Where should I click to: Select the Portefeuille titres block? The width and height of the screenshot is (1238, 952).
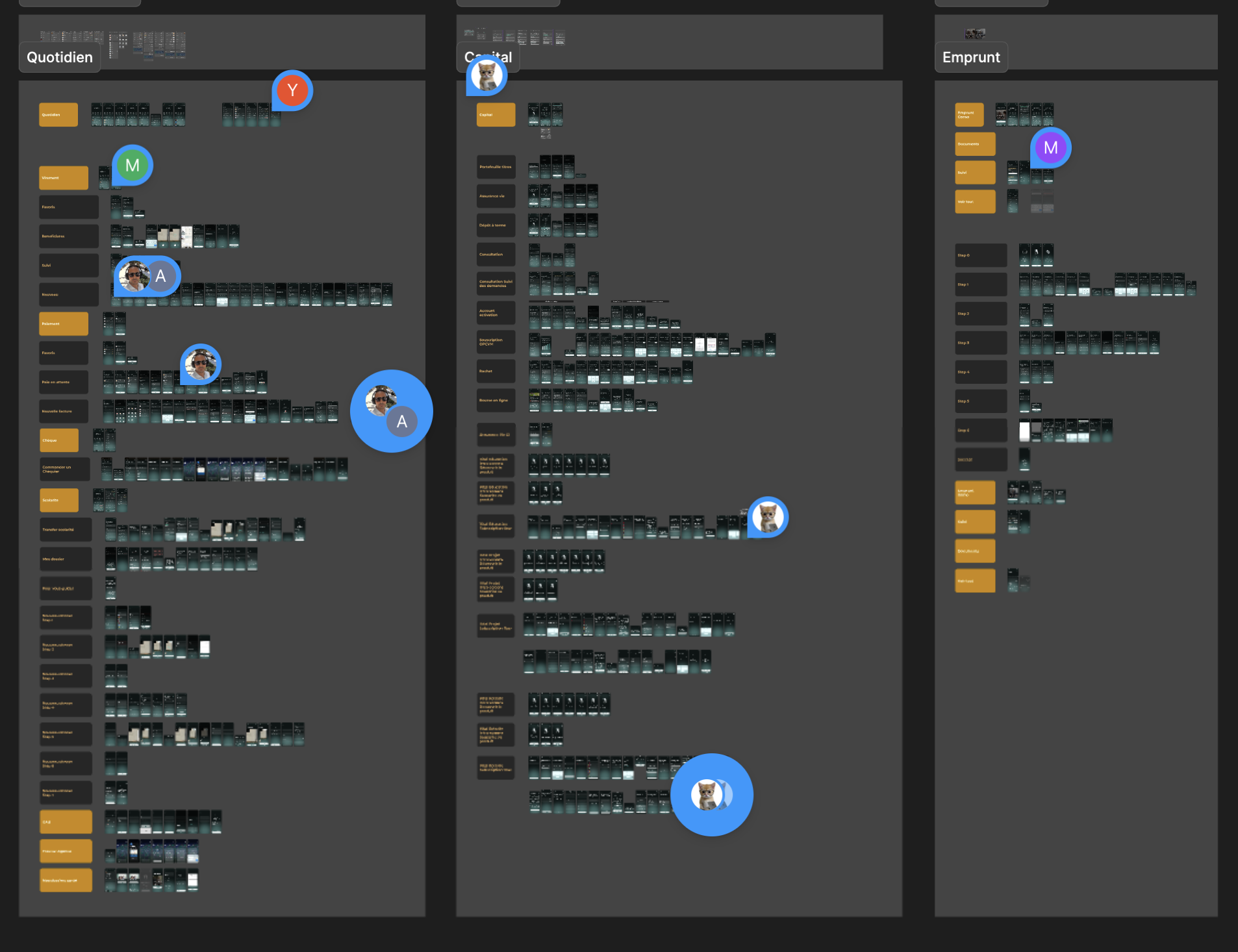click(x=496, y=167)
